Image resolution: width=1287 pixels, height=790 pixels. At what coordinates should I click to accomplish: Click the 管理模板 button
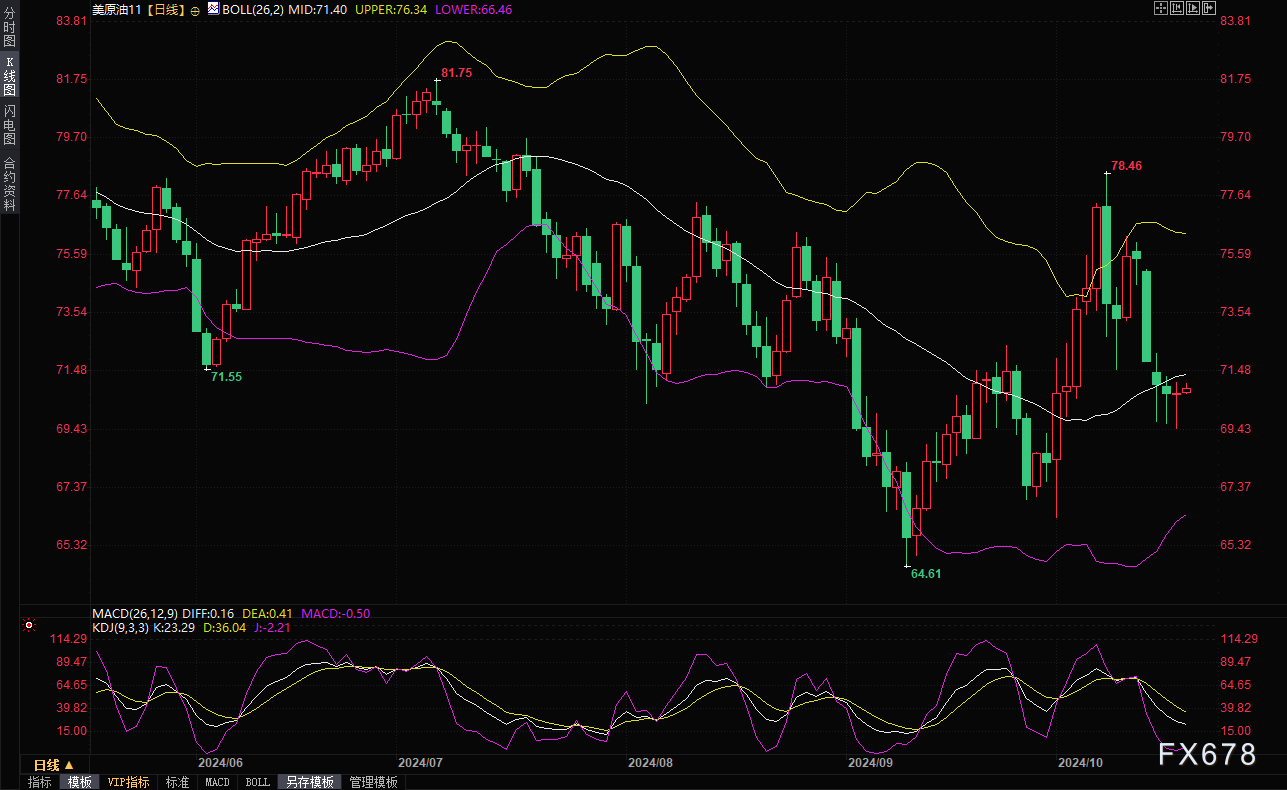tap(373, 782)
